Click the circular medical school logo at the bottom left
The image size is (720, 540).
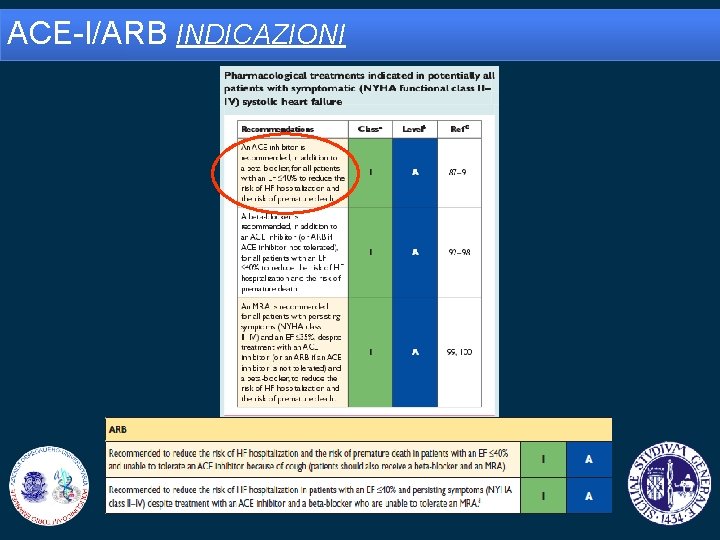[x=49, y=486]
